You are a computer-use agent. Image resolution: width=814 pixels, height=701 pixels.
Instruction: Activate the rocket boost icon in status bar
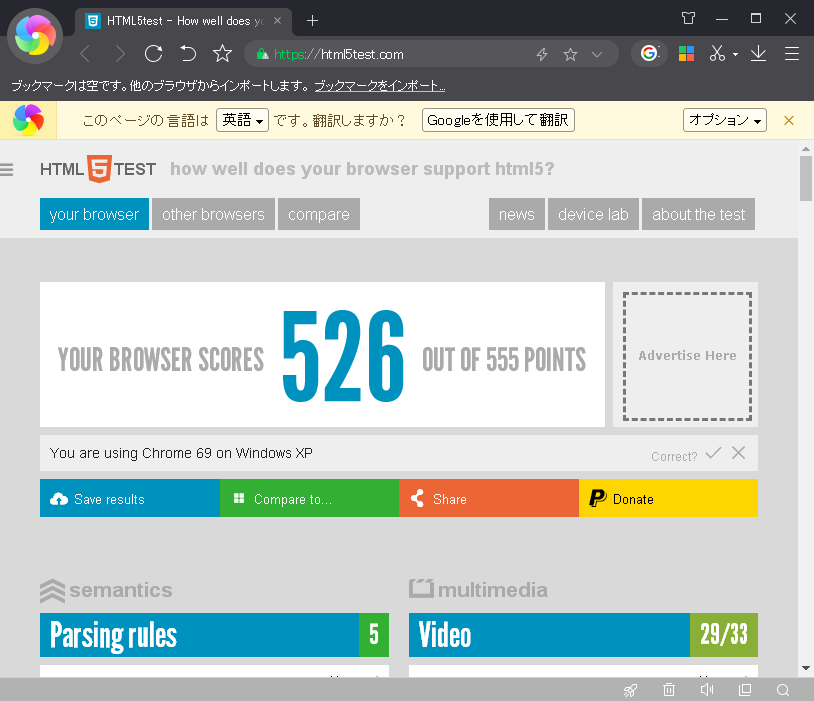tap(631, 690)
